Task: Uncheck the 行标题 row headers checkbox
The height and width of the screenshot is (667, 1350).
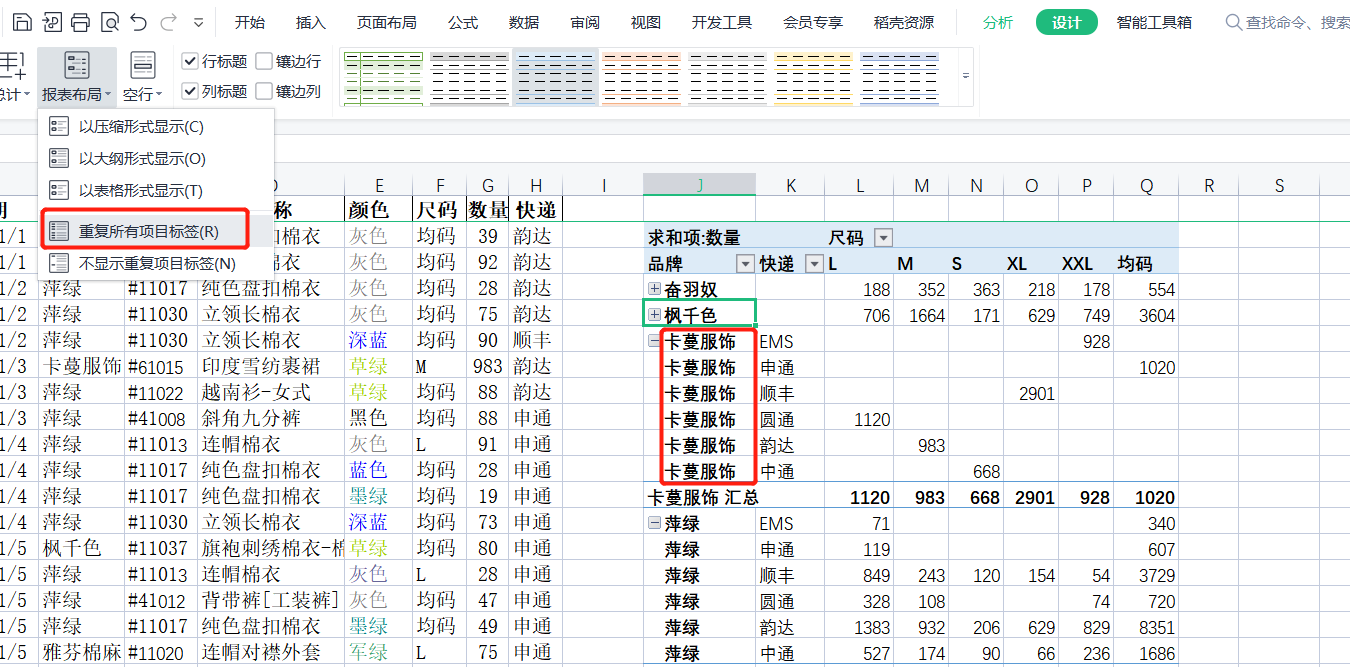Action: (x=190, y=62)
